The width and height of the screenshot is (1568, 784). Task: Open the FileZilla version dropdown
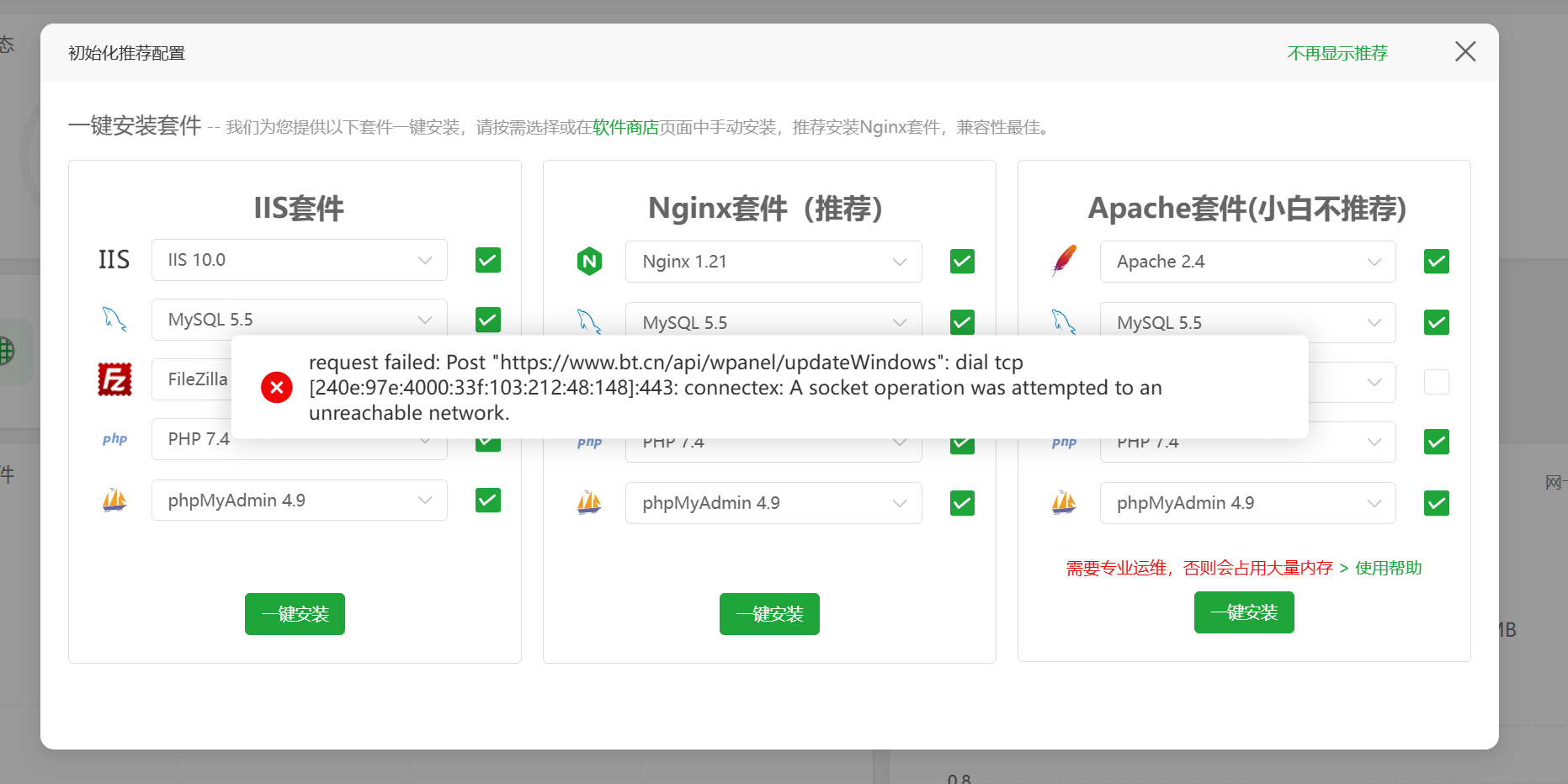192,379
